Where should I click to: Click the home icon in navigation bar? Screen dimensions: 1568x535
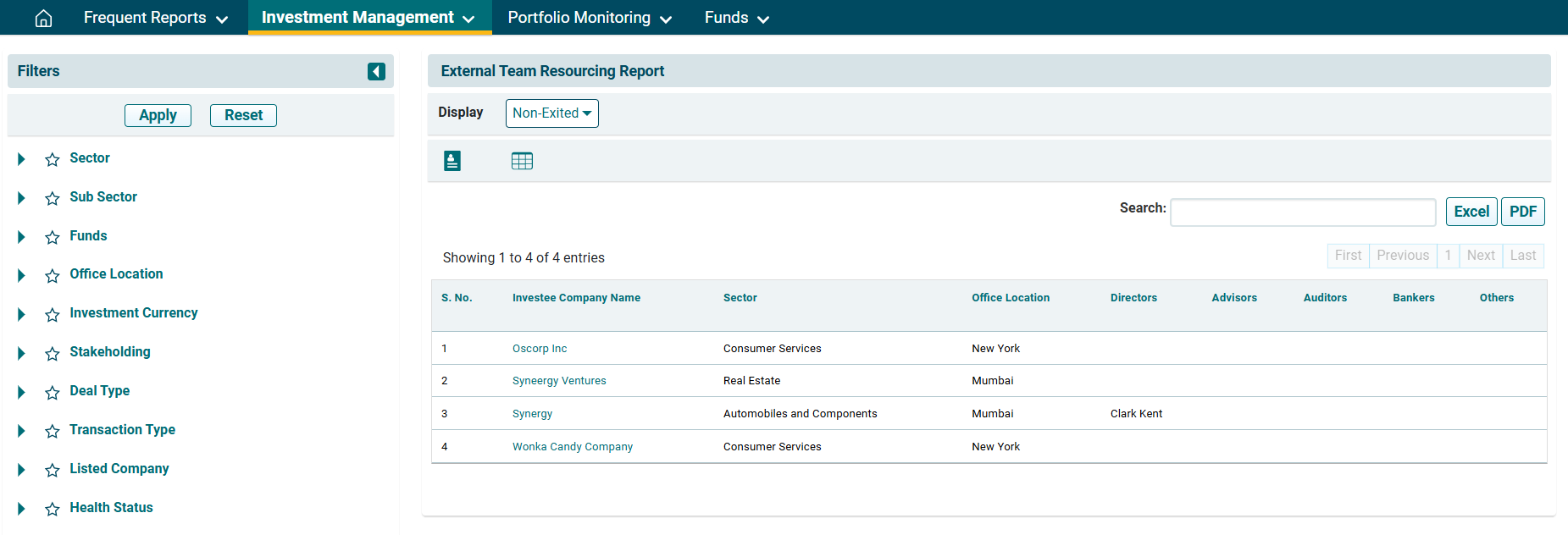click(x=43, y=18)
